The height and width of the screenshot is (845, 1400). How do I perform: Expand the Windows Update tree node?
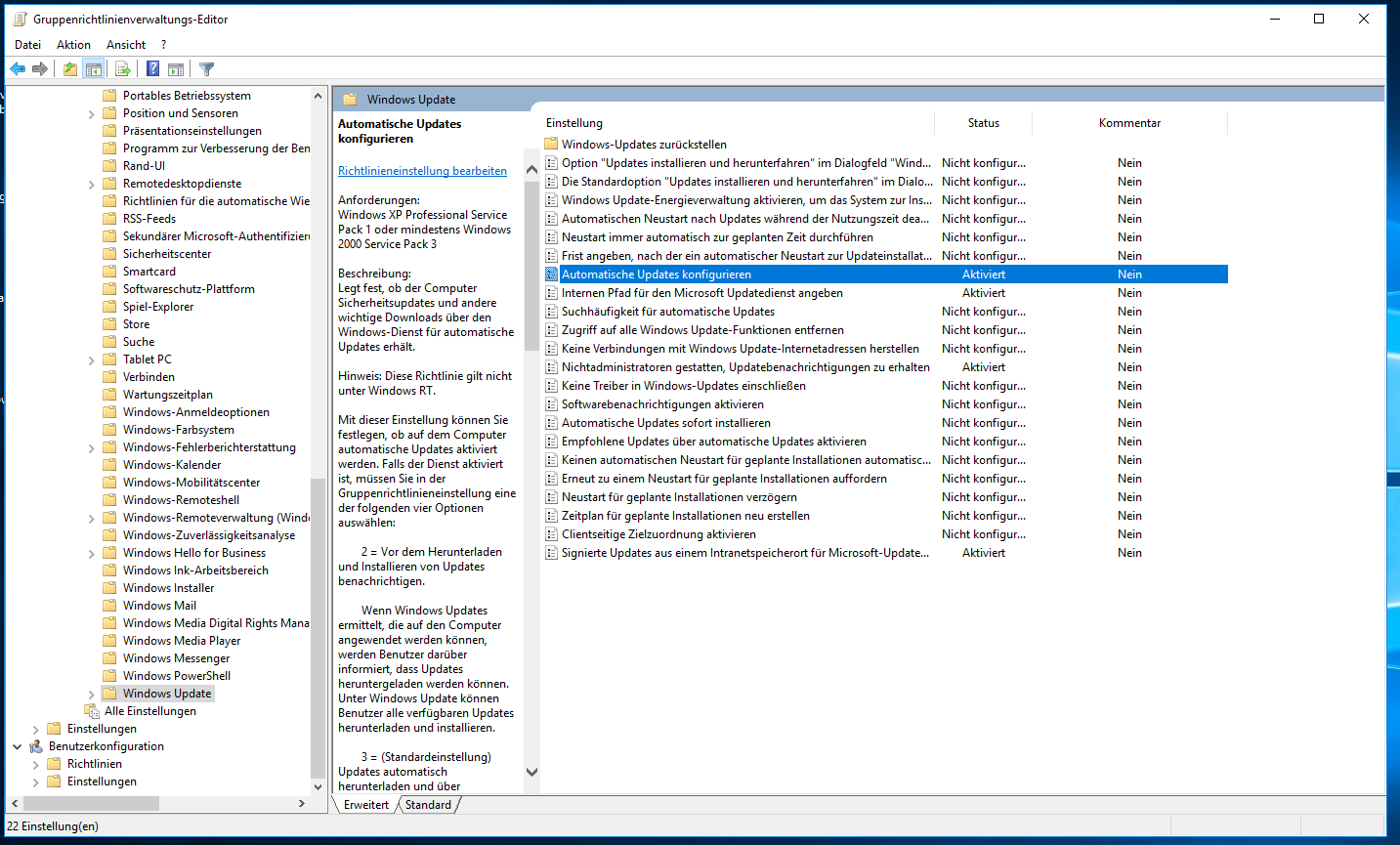(91, 695)
